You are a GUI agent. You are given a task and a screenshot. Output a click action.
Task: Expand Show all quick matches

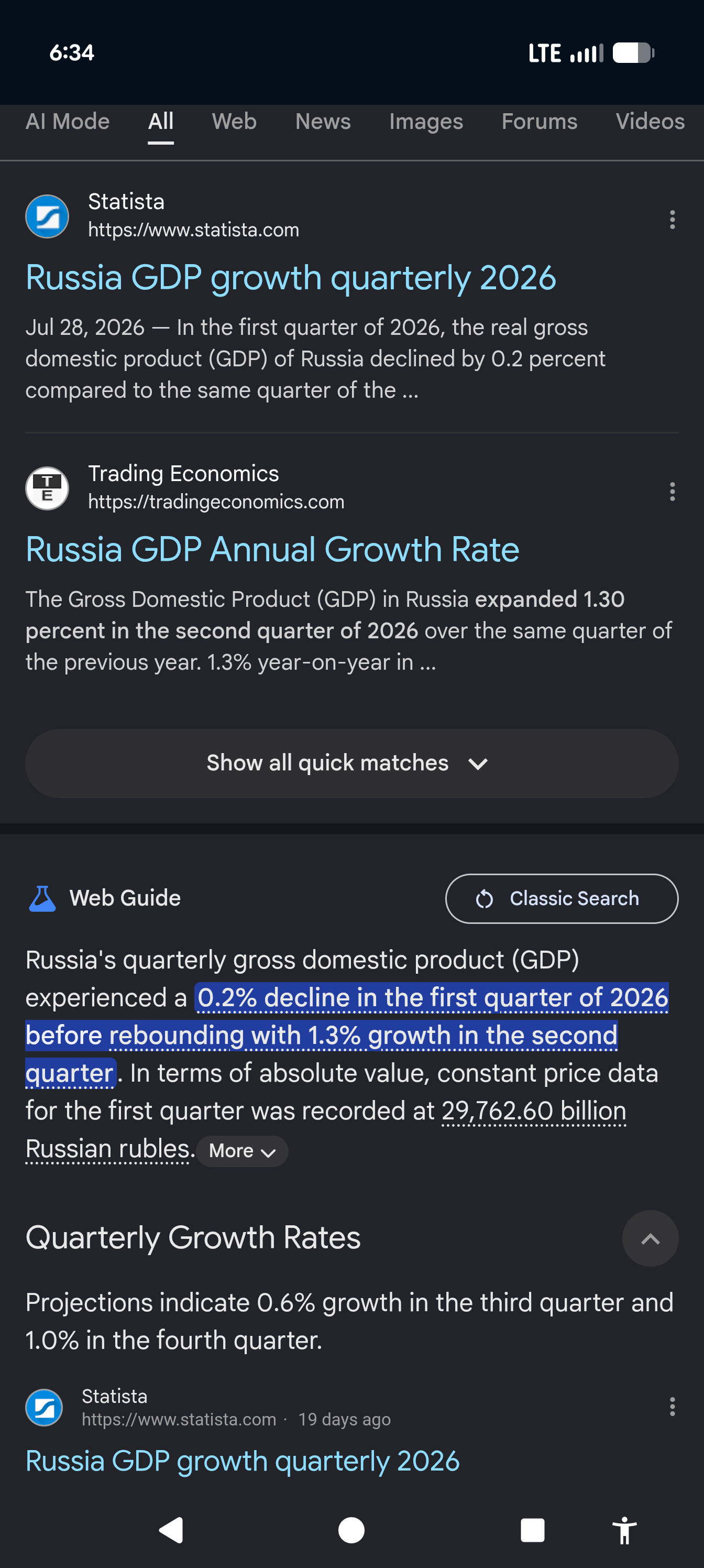[351, 764]
